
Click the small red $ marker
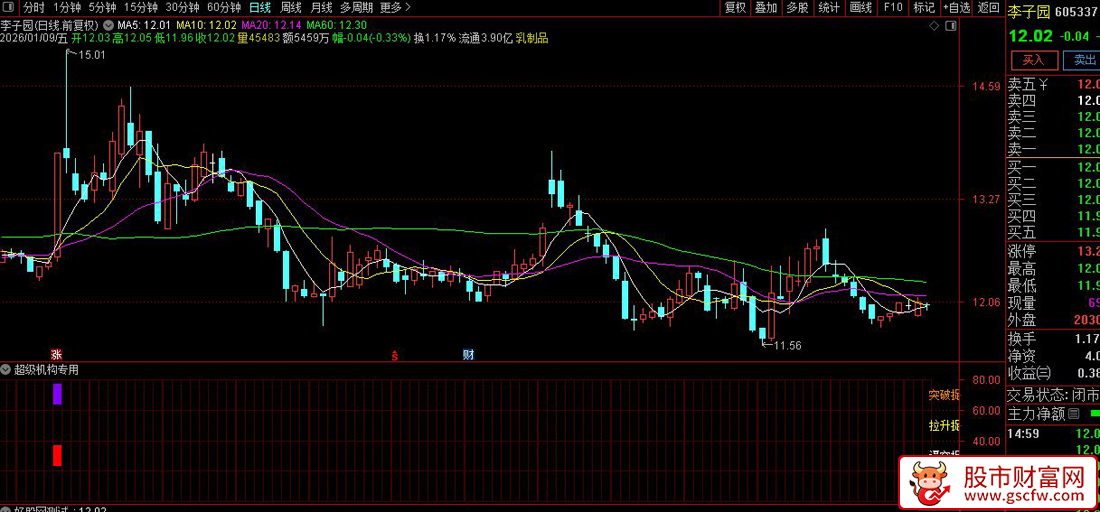tap(394, 355)
